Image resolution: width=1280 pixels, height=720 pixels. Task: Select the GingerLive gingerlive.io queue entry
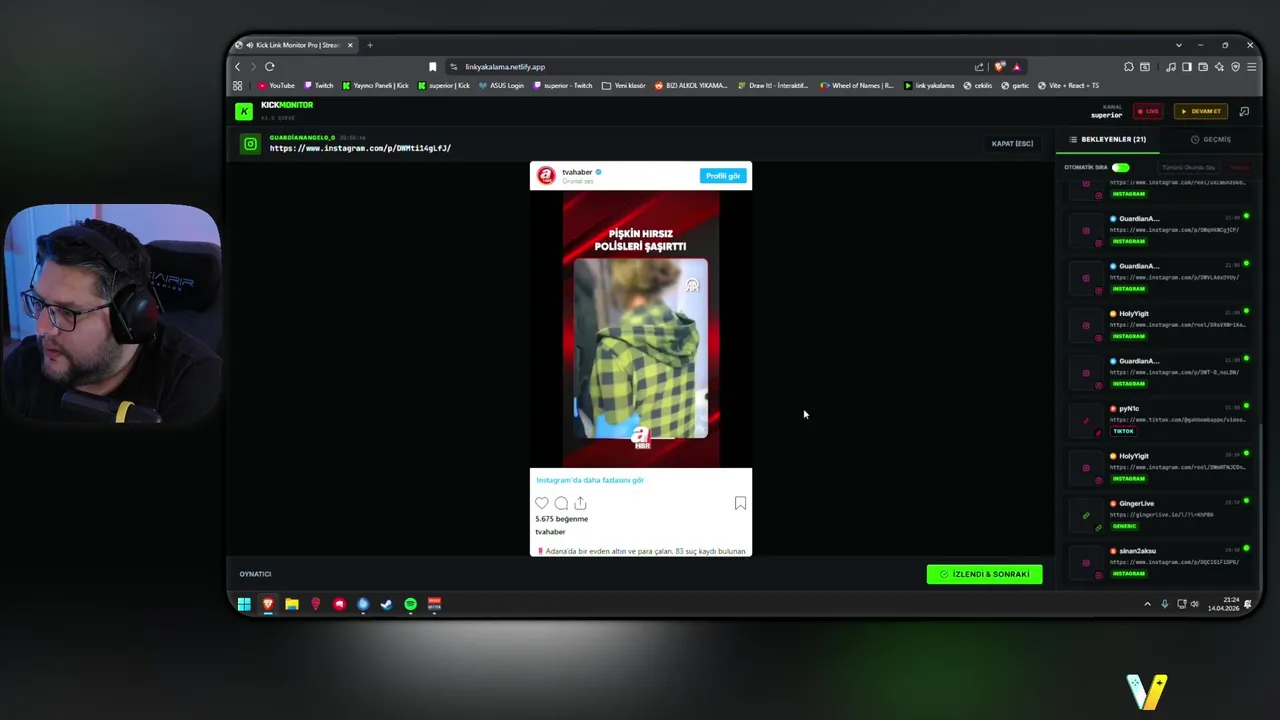click(x=1158, y=515)
